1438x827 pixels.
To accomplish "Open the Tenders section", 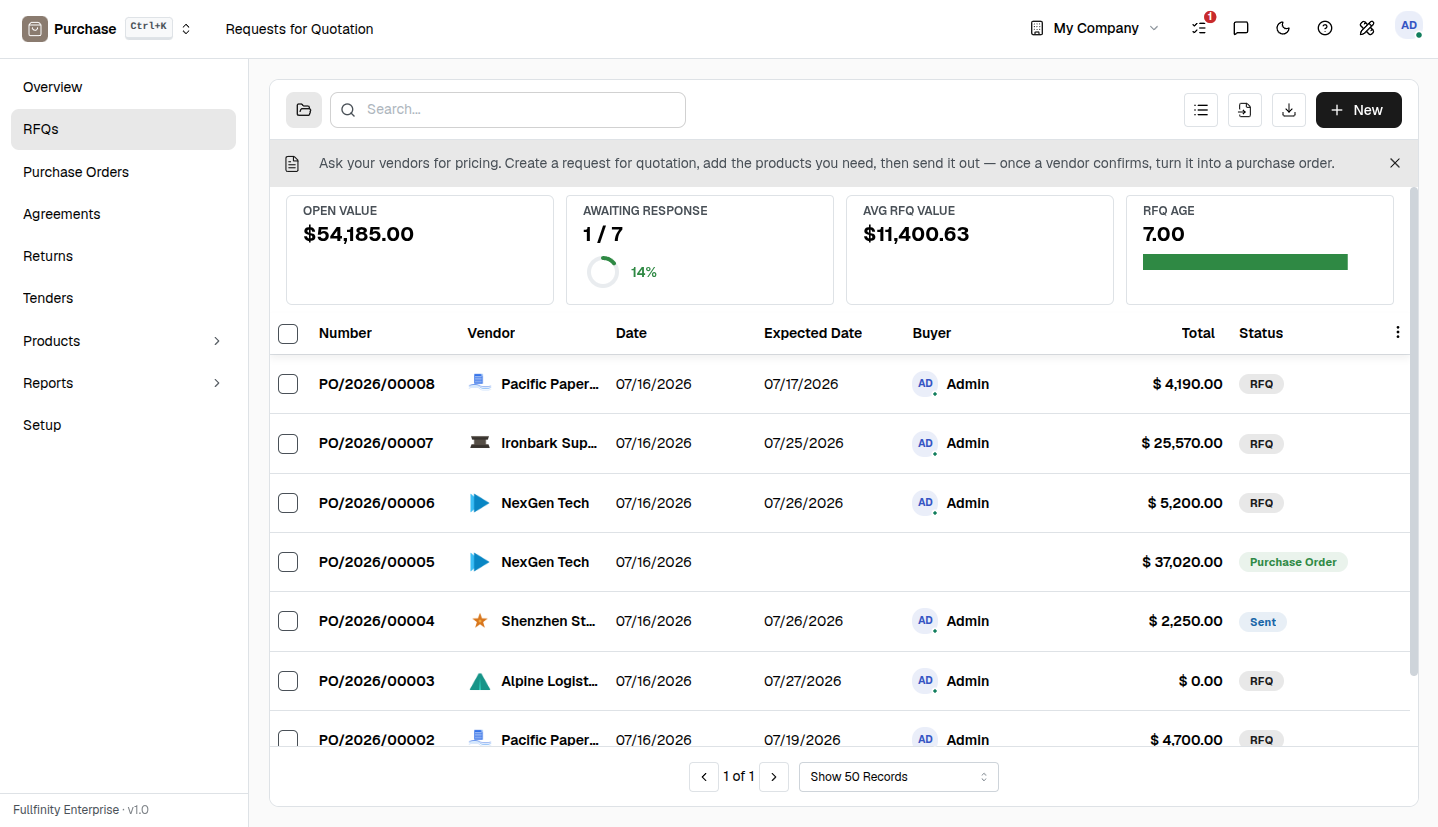I will coord(123,298).
